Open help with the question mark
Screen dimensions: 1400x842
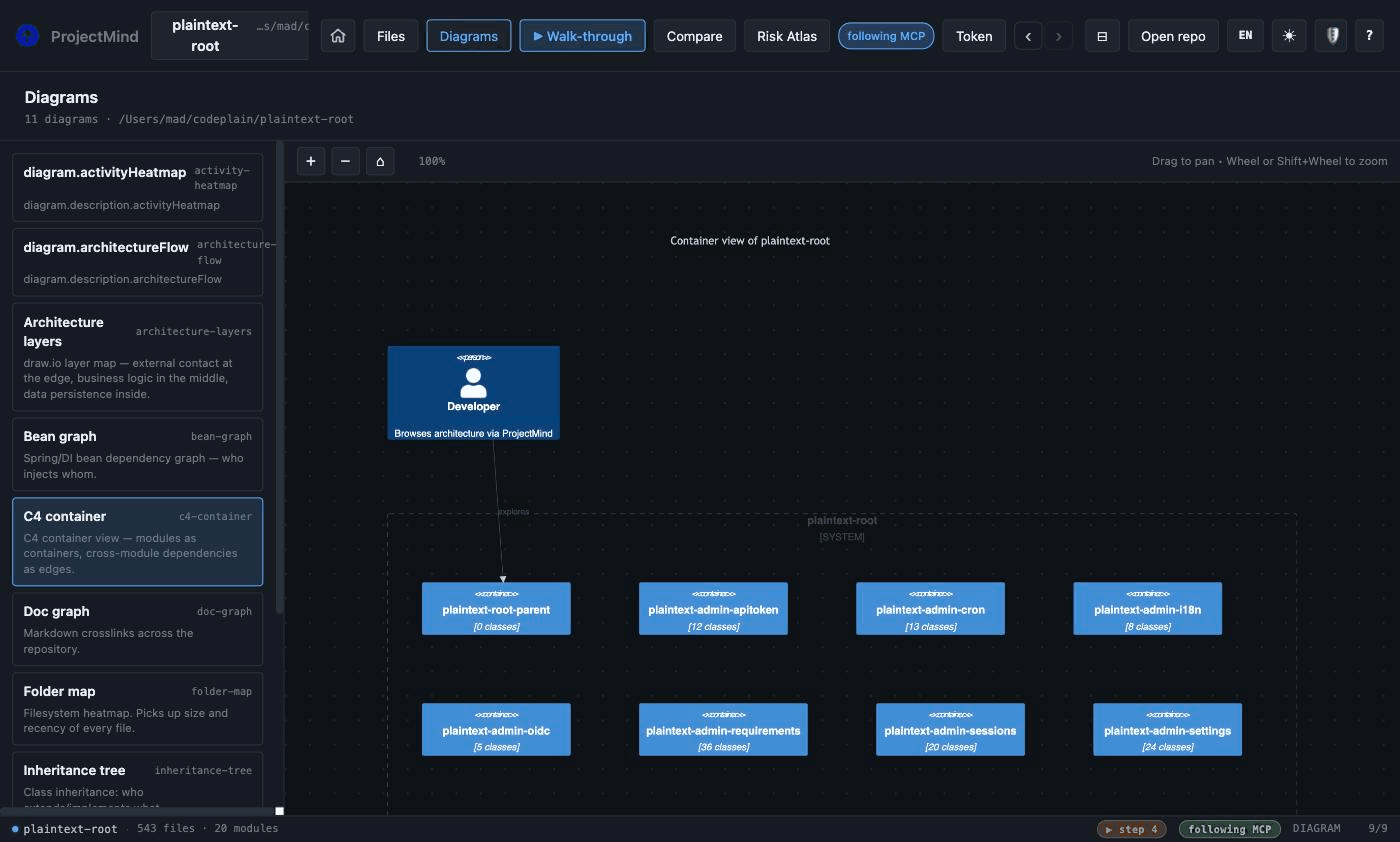point(1369,36)
